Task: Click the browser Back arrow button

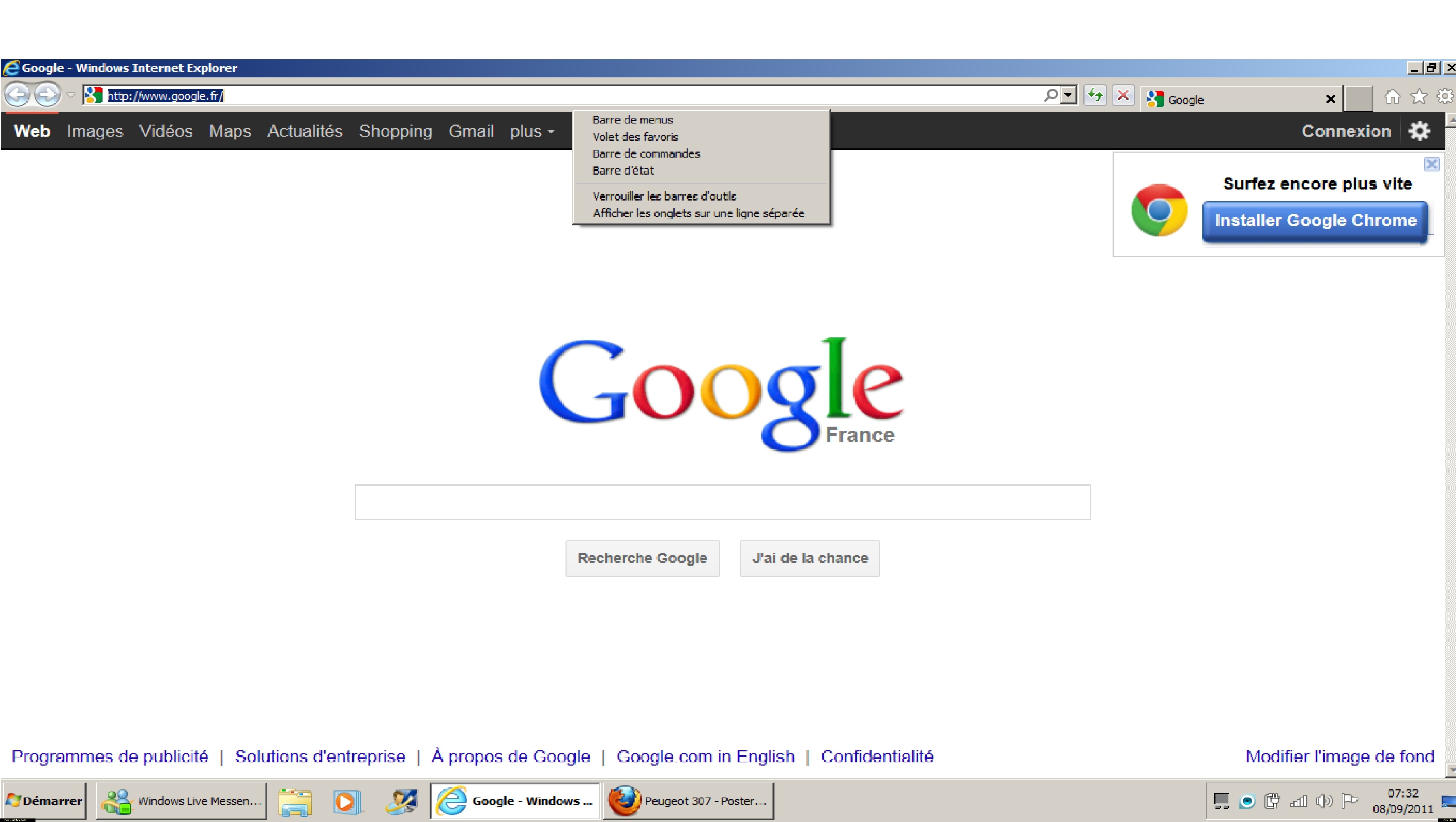Action: tap(17, 94)
